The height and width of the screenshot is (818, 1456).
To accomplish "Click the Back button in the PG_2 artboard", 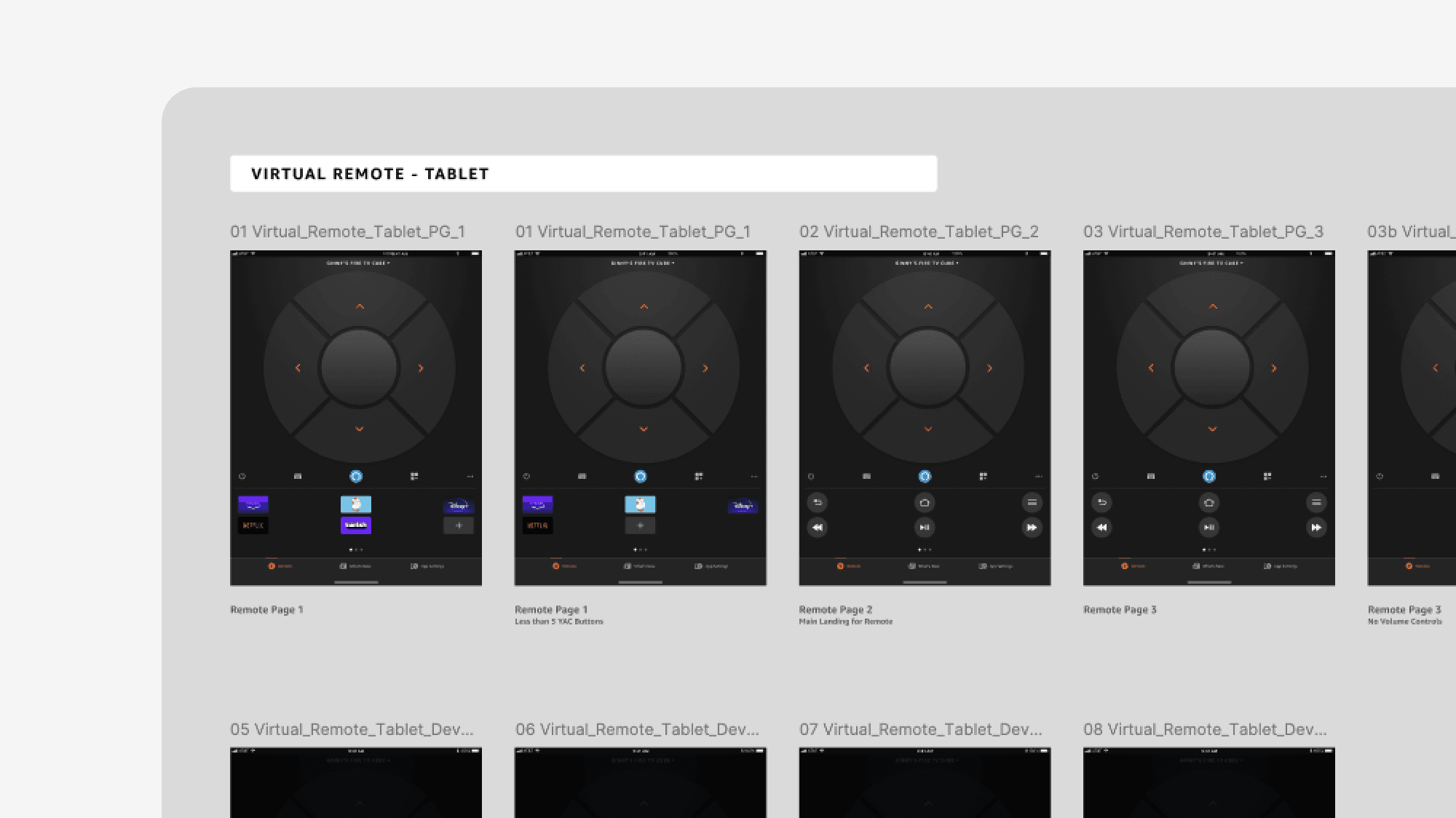I will pos(818,502).
